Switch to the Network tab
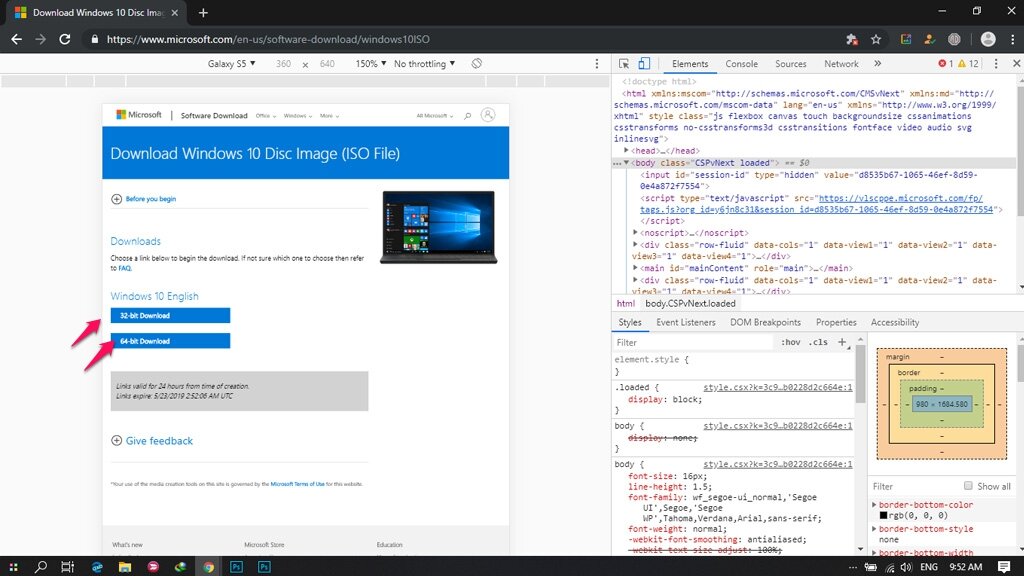The image size is (1024, 576). (x=841, y=63)
